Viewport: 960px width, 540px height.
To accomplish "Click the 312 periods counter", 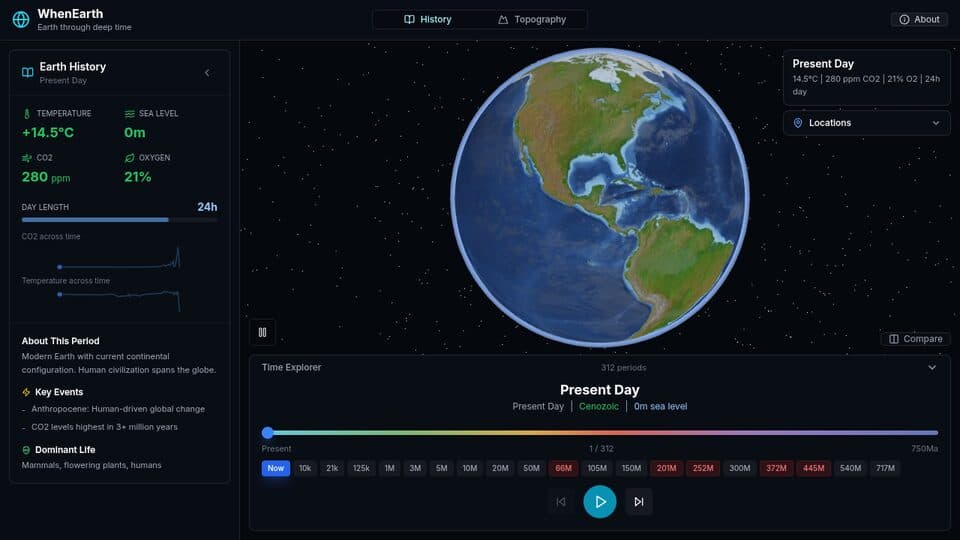I will pyautogui.click(x=623, y=368).
